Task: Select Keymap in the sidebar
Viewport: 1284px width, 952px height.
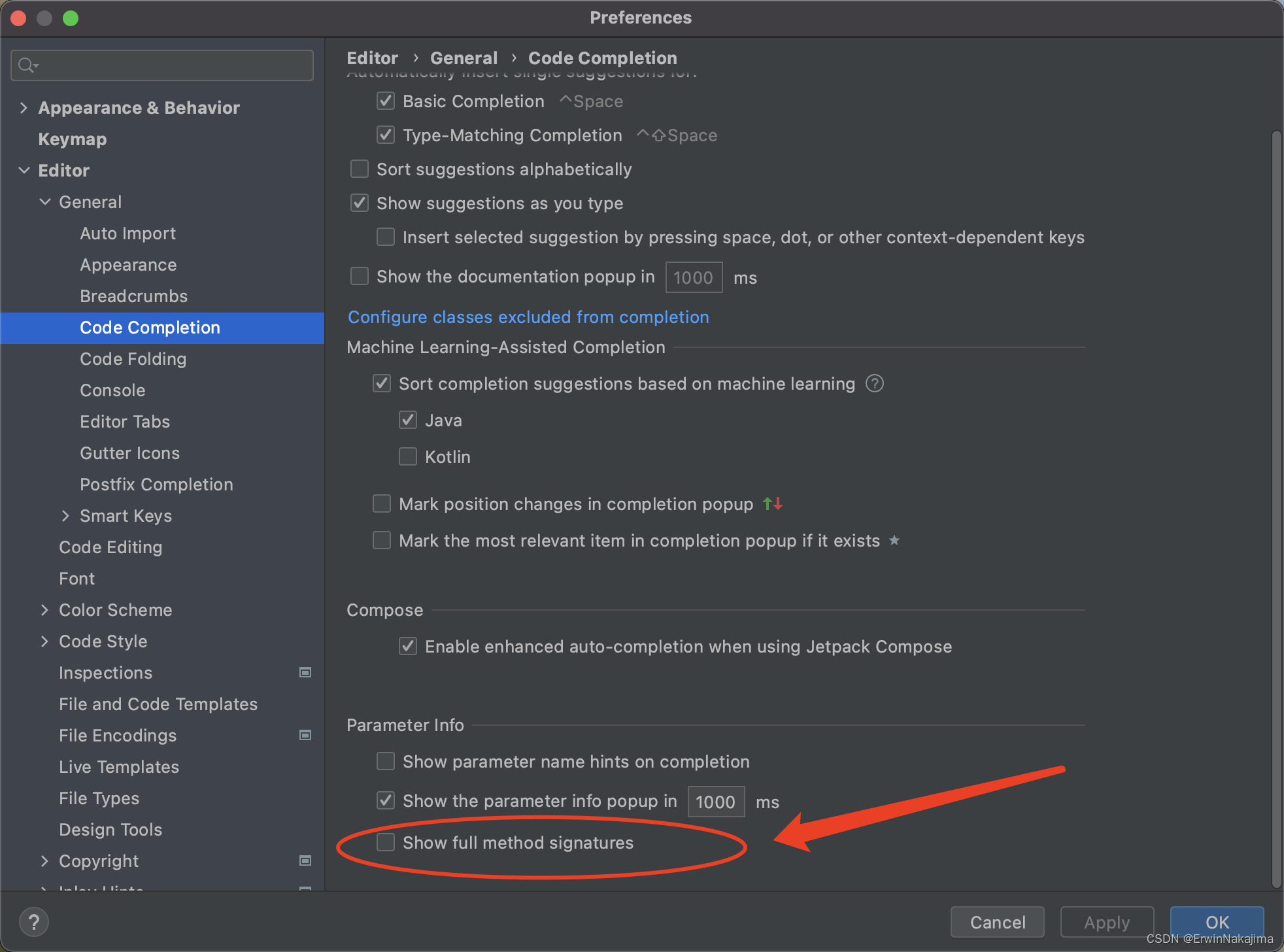Action: pyautogui.click(x=72, y=139)
